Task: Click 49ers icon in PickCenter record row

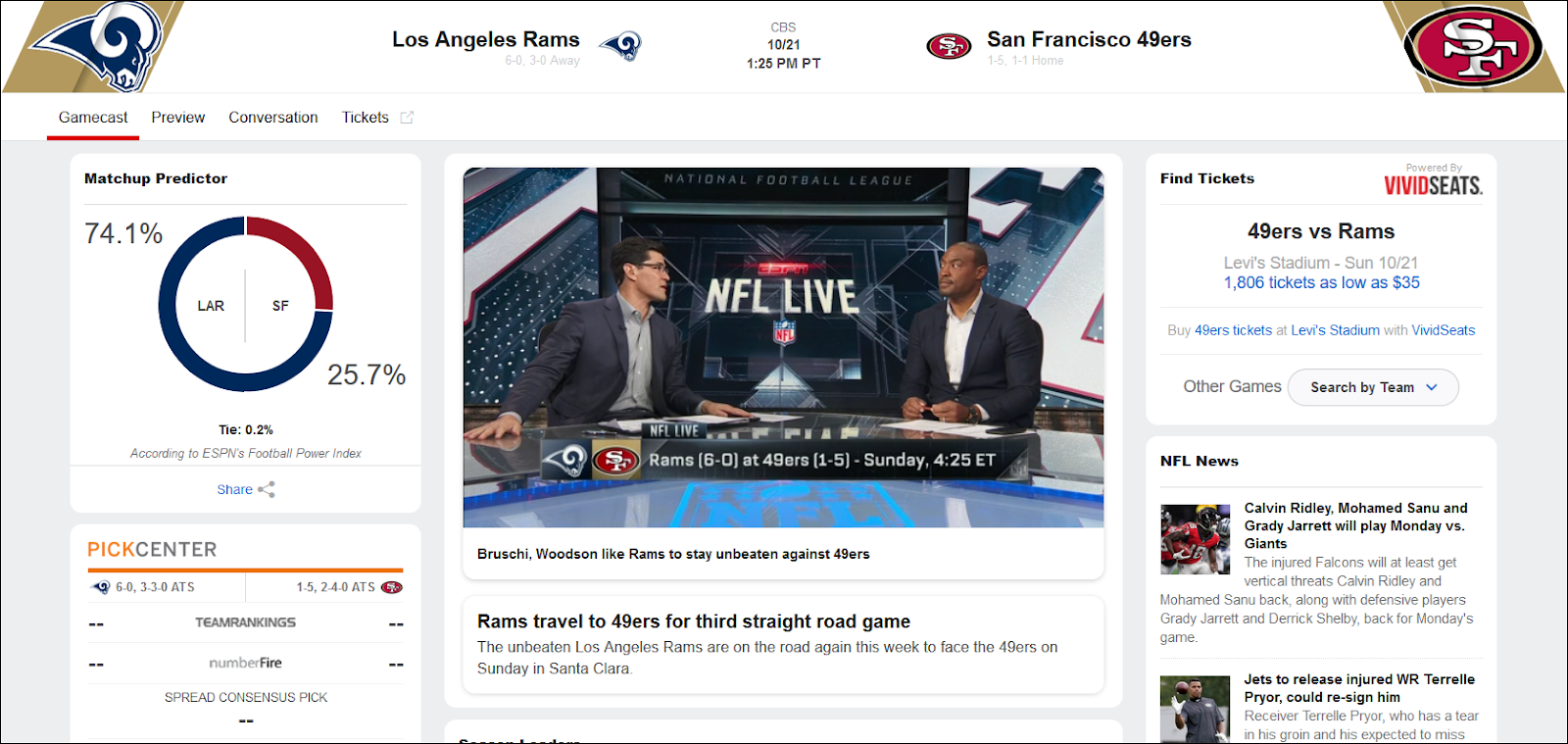Action: (x=392, y=587)
